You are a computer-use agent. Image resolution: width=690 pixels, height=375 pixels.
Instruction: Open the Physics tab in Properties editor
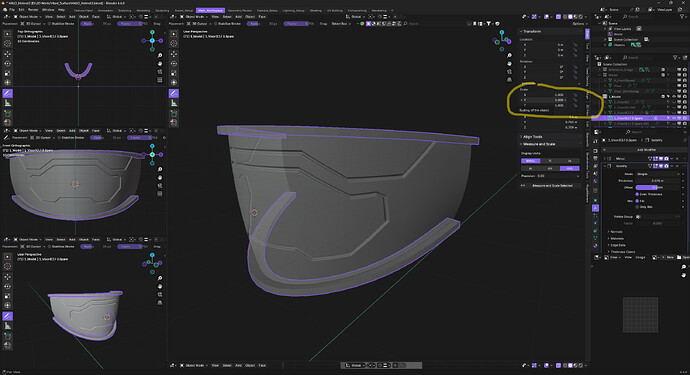tap(595, 223)
